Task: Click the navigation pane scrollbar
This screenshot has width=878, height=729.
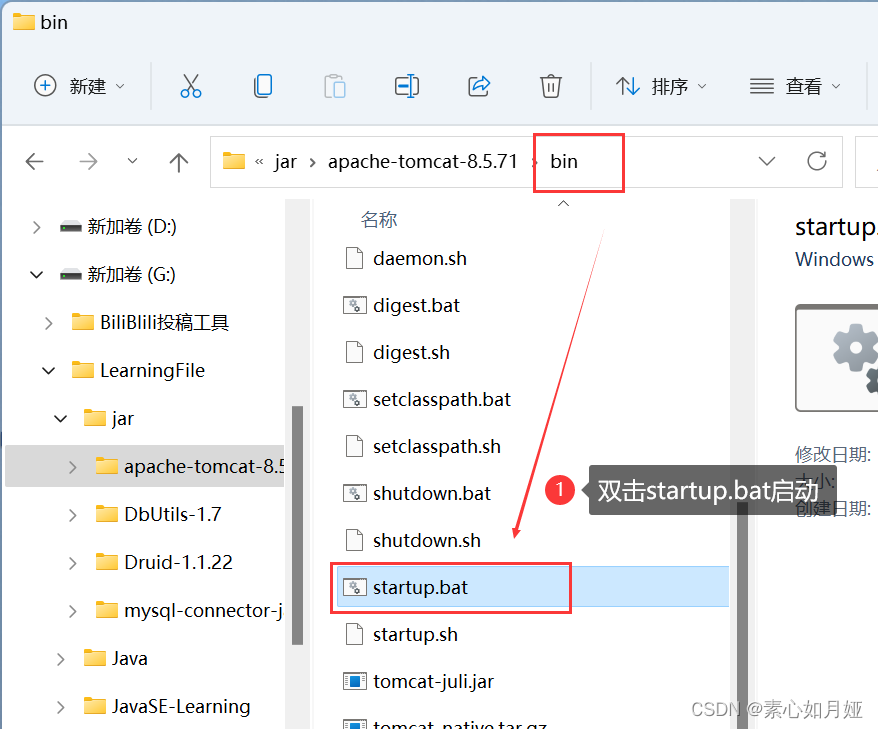Action: [x=297, y=525]
